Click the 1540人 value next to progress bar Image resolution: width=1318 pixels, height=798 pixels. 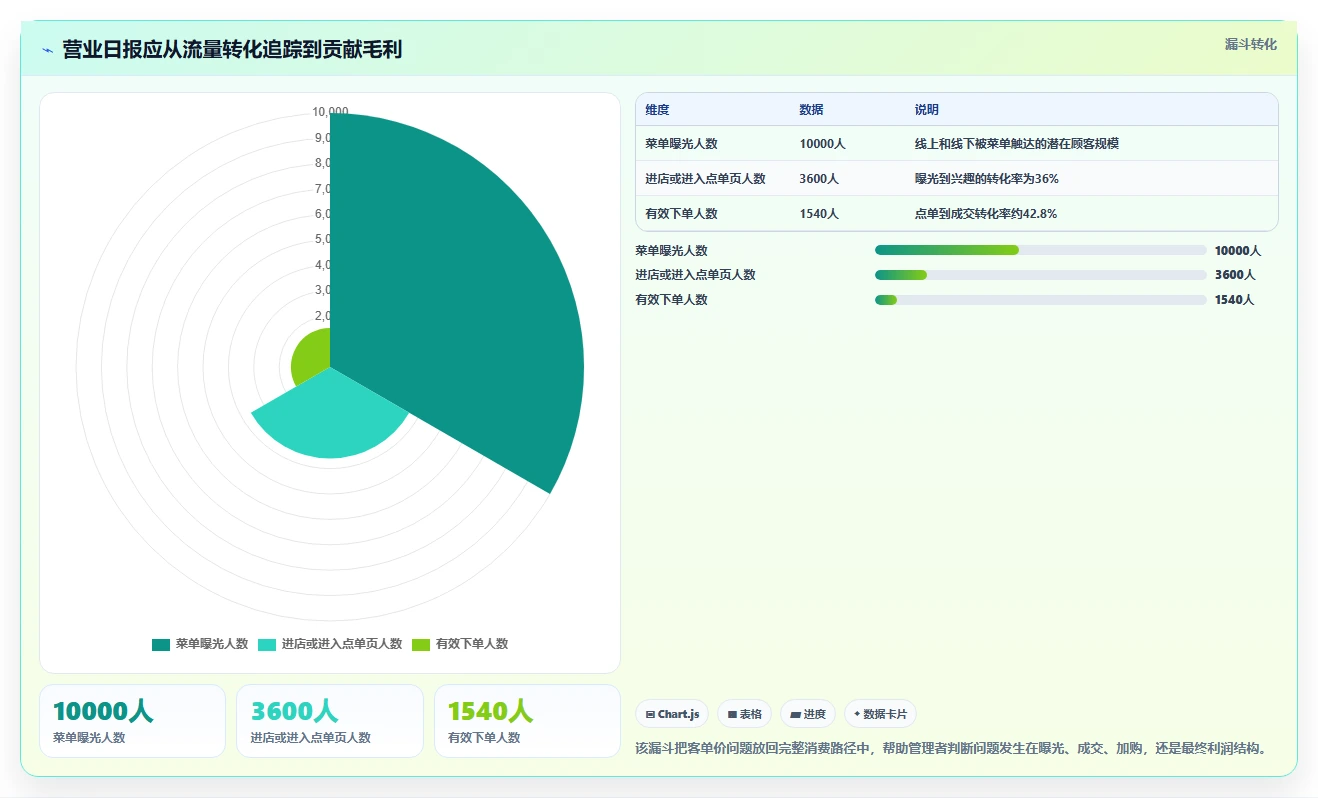1234,300
